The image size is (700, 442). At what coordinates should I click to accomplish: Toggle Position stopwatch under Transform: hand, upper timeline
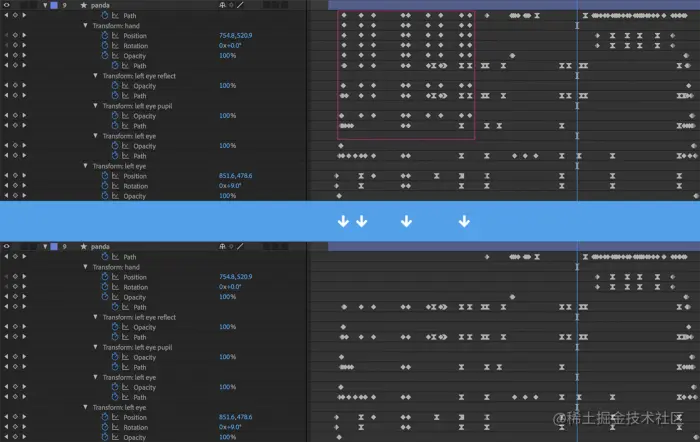point(105,35)
